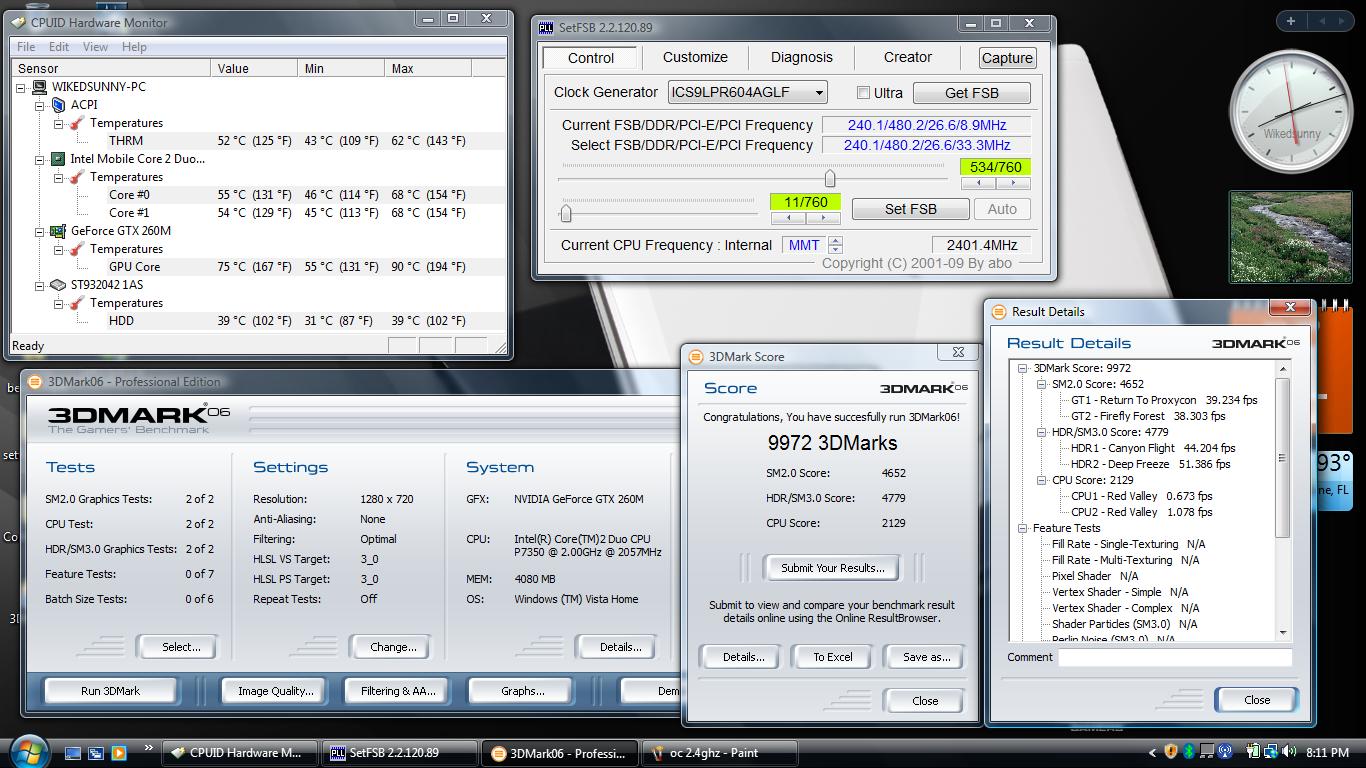Click the thermometer icon under ACPI
1366x768 pixels.
click(77, 123)
